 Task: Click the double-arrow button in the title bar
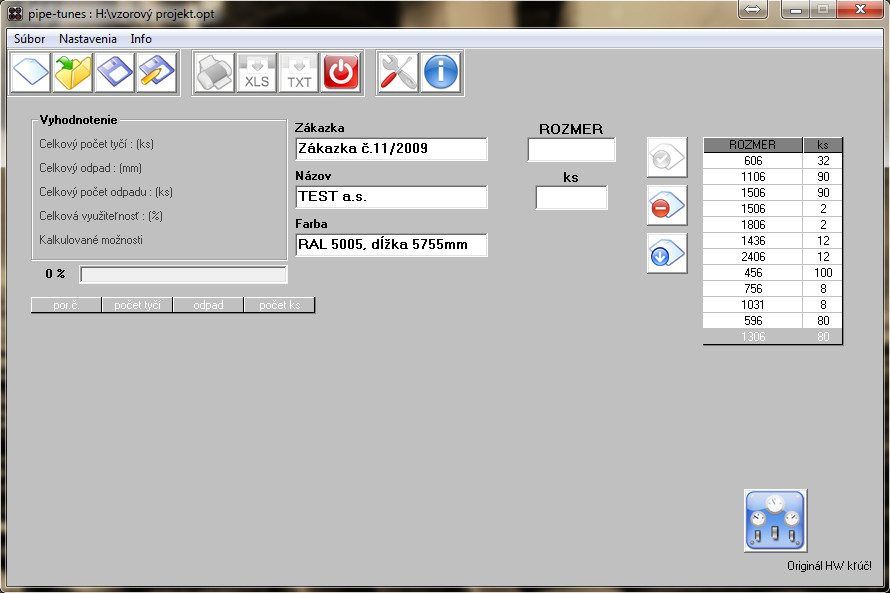click(753, 10)
